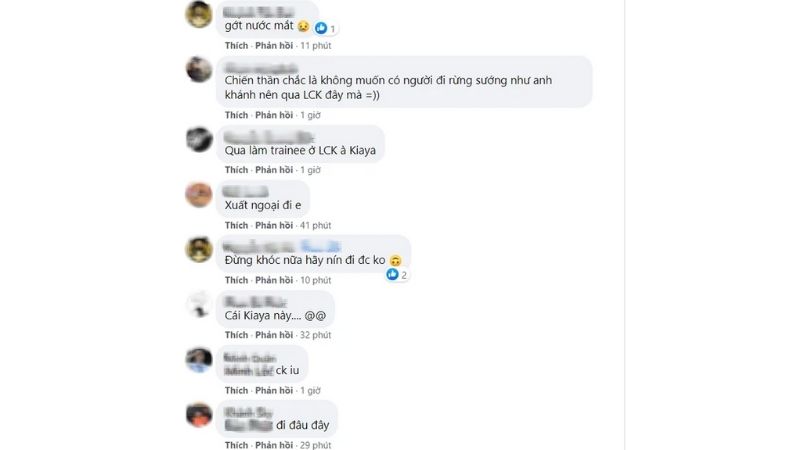Like the 'Qua làm trainee ở LCK' comment
800x450 pixels.
236,170
